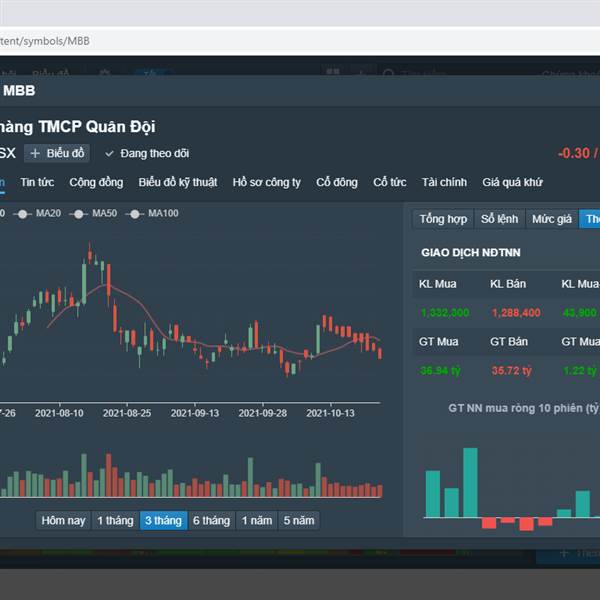Screen dimensions: 600x600
Task: Click the GIAO DỊCH NĐTNN heading
Action: [x=471, y=253]
